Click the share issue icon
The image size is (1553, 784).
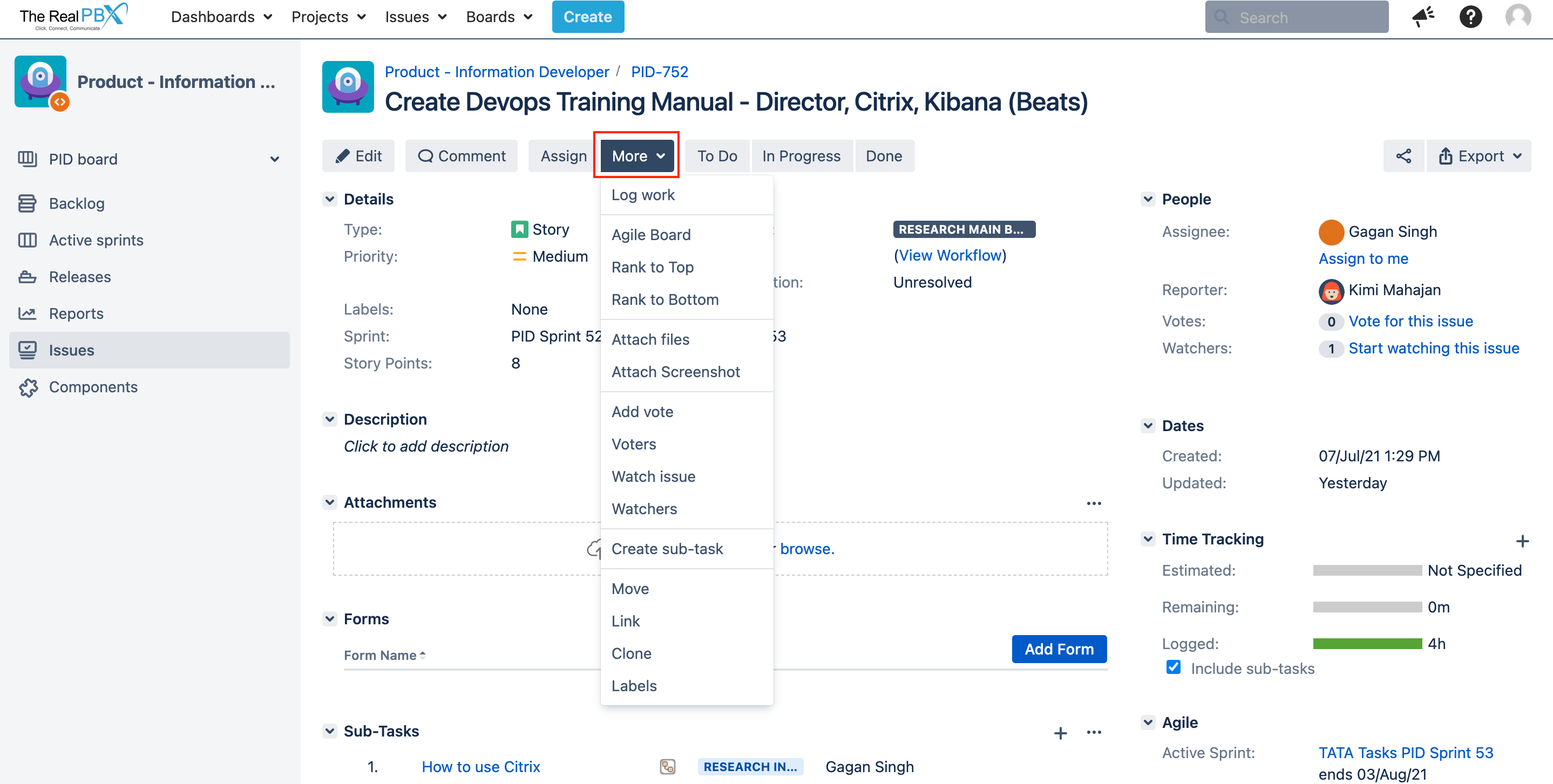1403,156
